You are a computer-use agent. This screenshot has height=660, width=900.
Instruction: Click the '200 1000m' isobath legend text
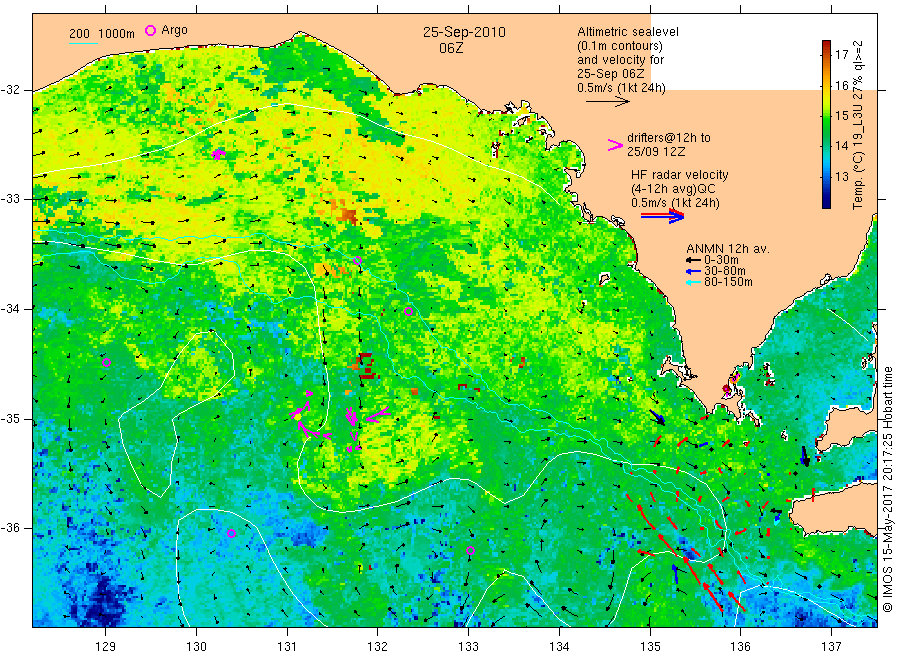pos(102,34)
